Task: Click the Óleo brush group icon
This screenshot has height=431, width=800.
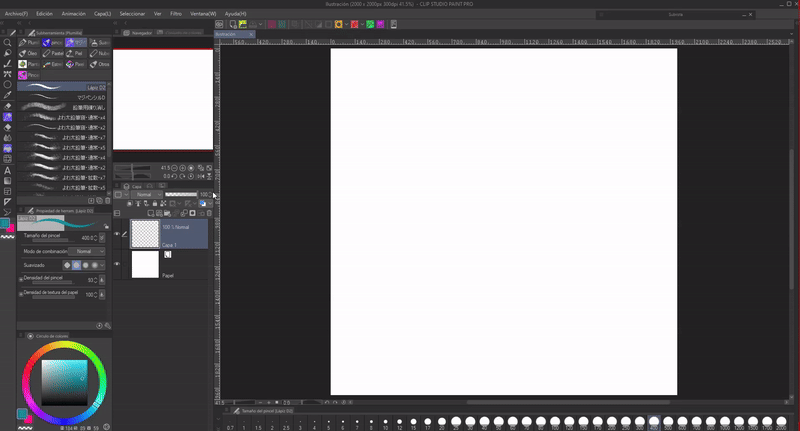Action: pos(28,53)
